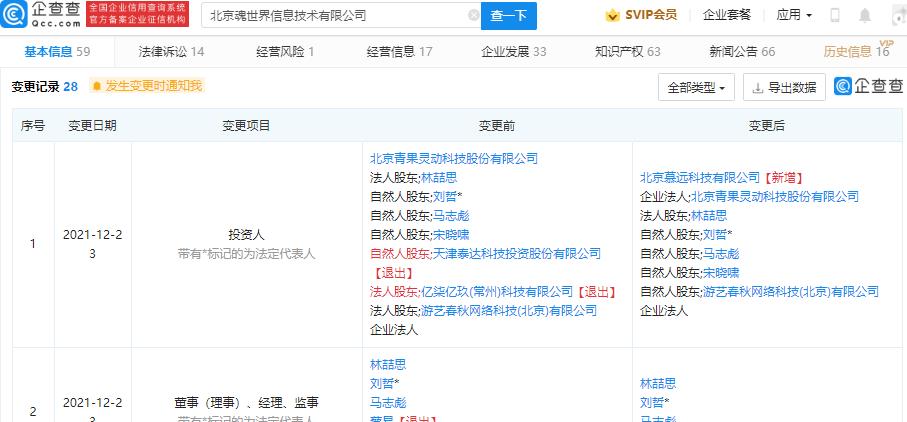The height and width of the screenshot is (422, 907).
Task: Click 投资人 change item cell
Action: (x=246, y=234)
